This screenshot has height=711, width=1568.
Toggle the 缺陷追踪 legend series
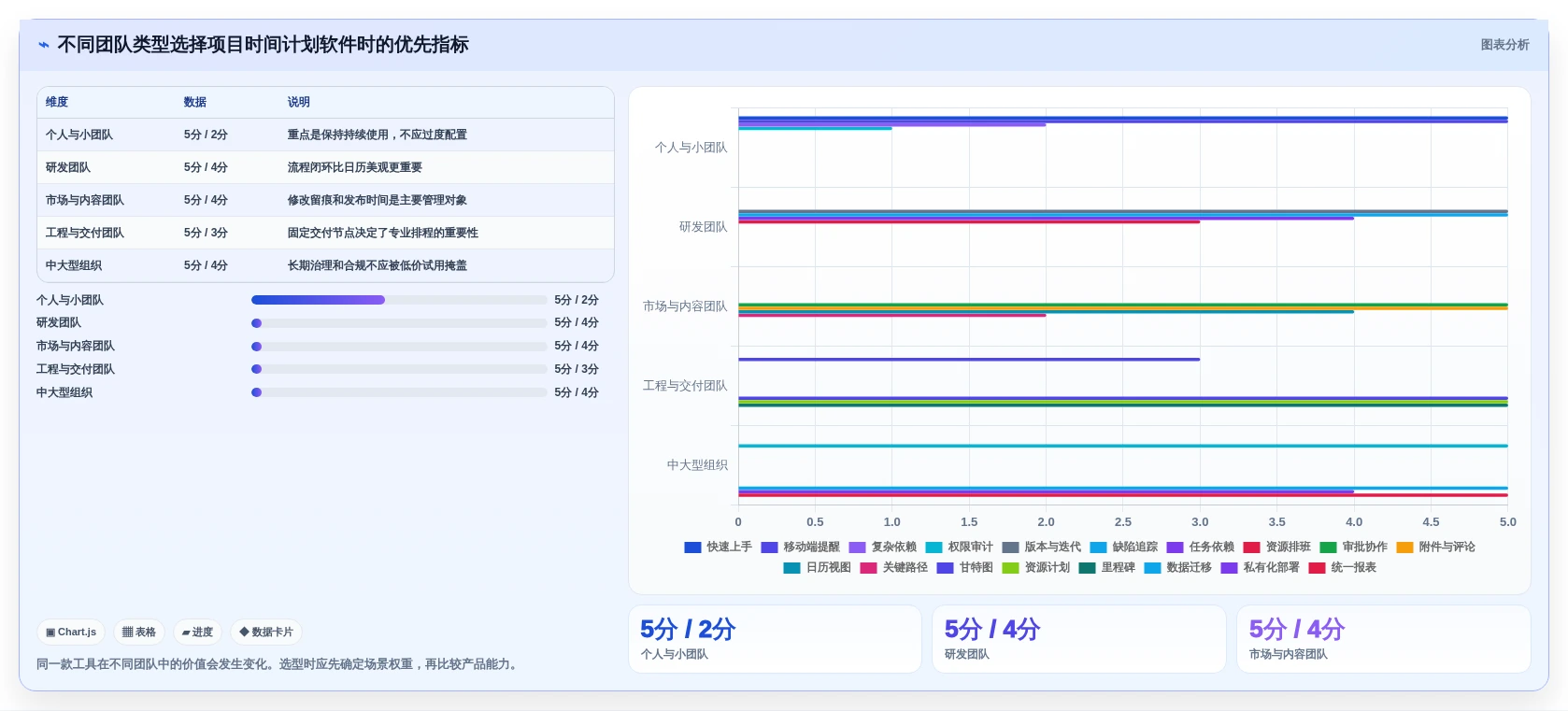coord(1123,547)
